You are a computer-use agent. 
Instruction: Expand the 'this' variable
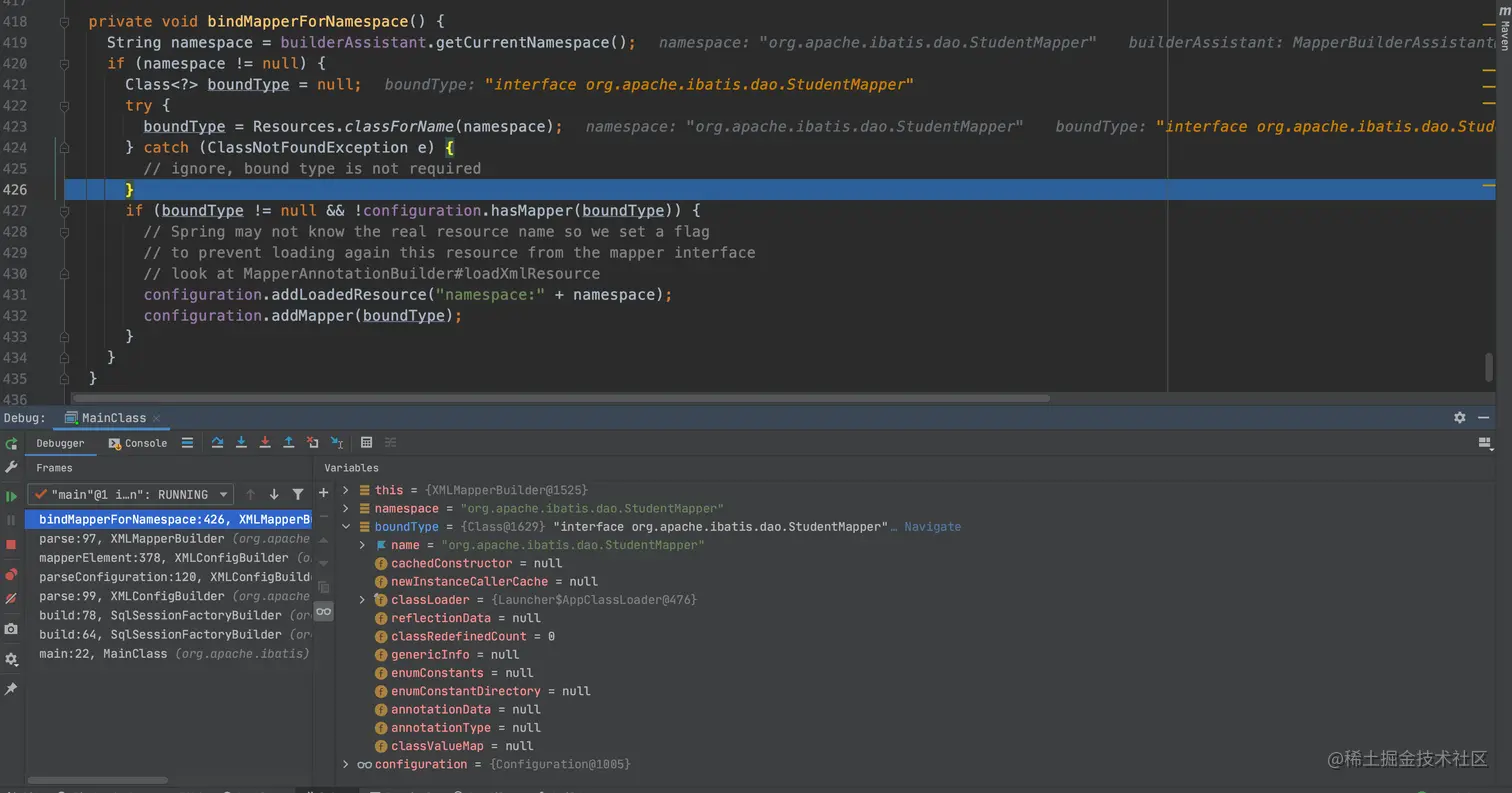tap(346, 490)
